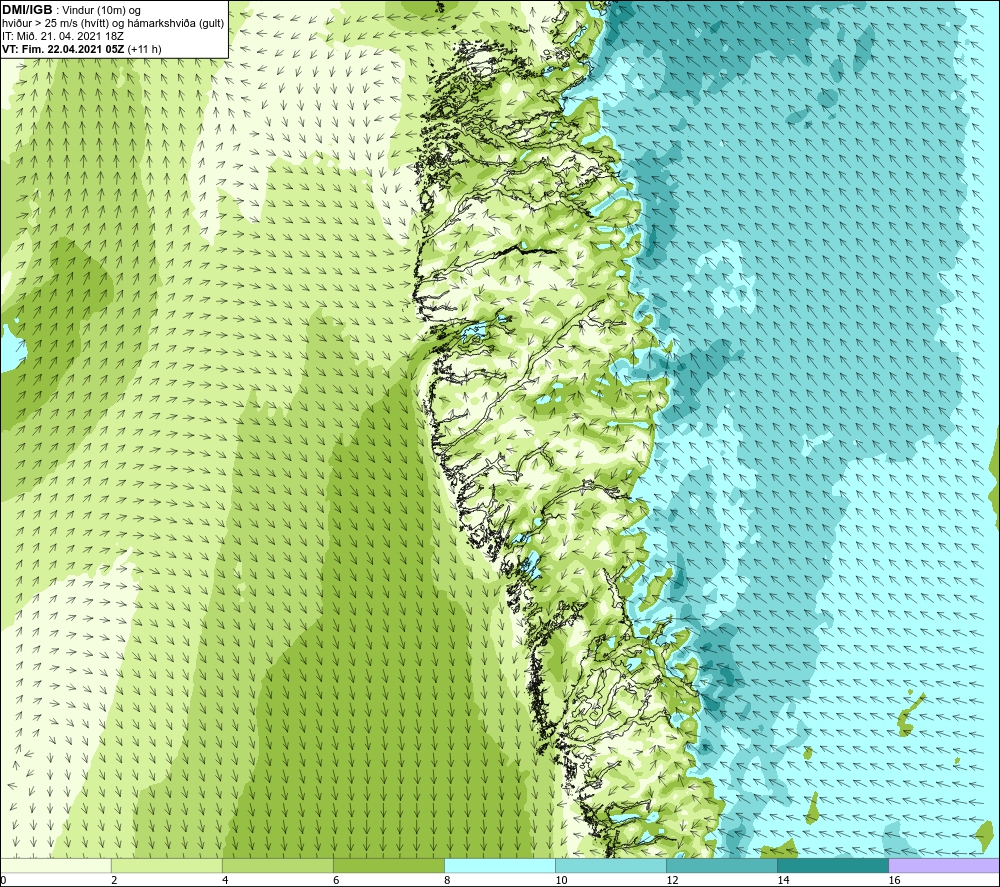Click the legend scale label 12
The width and height of the screenshot is (1000, 887).
[672, 881]
